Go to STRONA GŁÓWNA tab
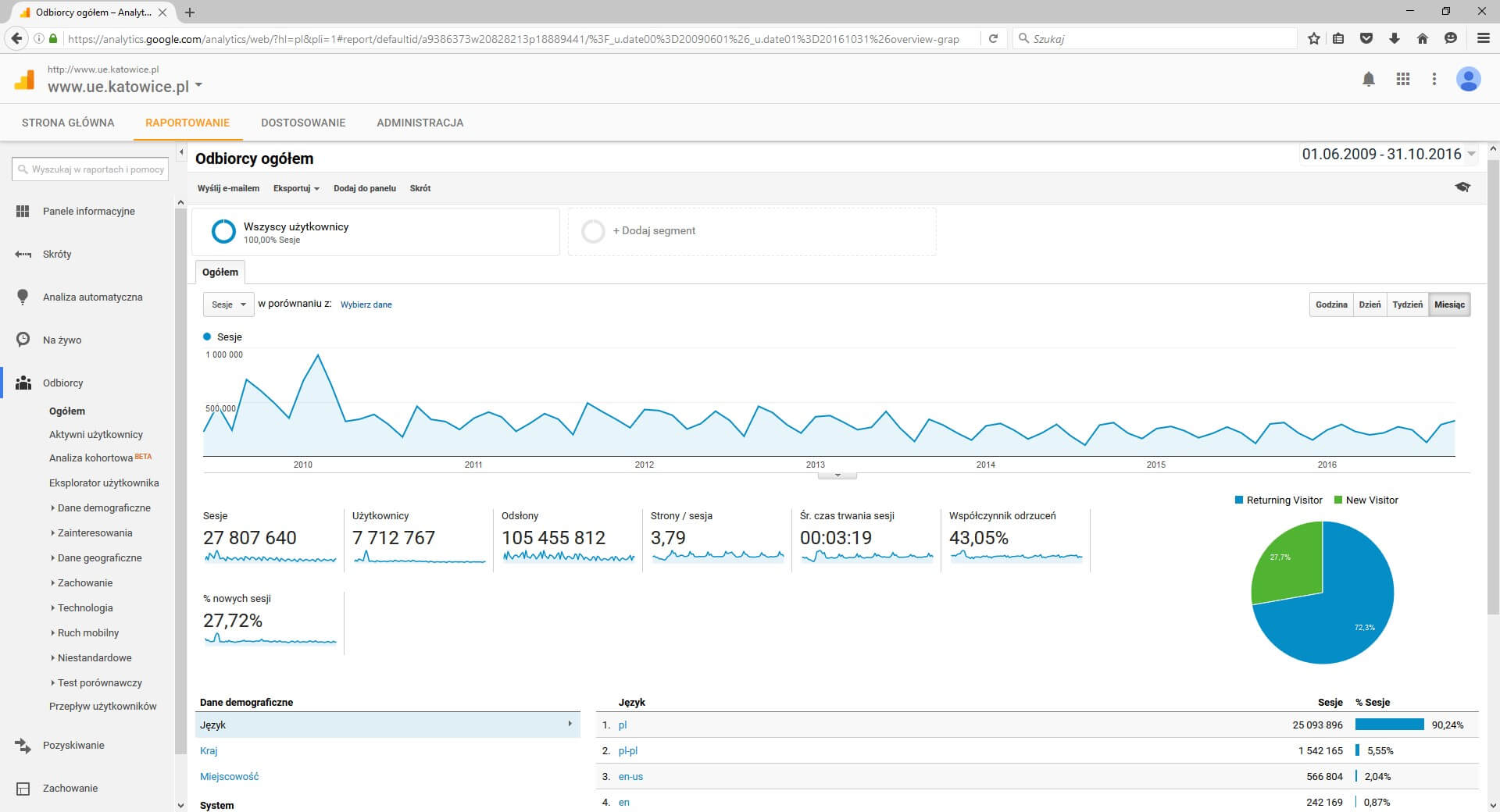This screenshot has width=1500, height=812. coord(68,123)
